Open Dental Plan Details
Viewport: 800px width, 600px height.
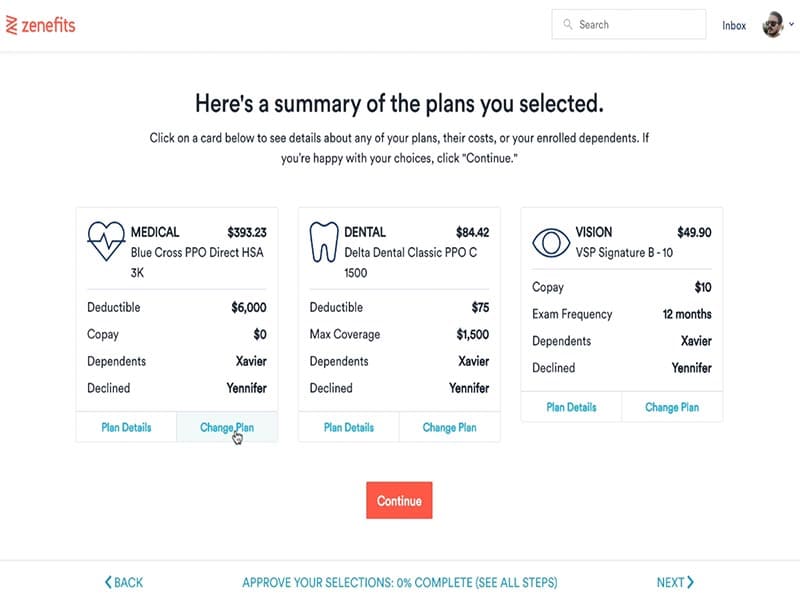coord(349,427)
